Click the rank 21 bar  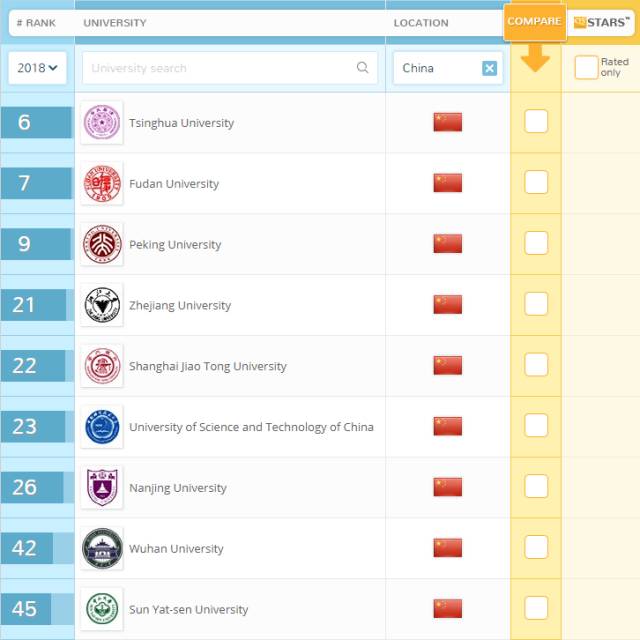[33, 305]
